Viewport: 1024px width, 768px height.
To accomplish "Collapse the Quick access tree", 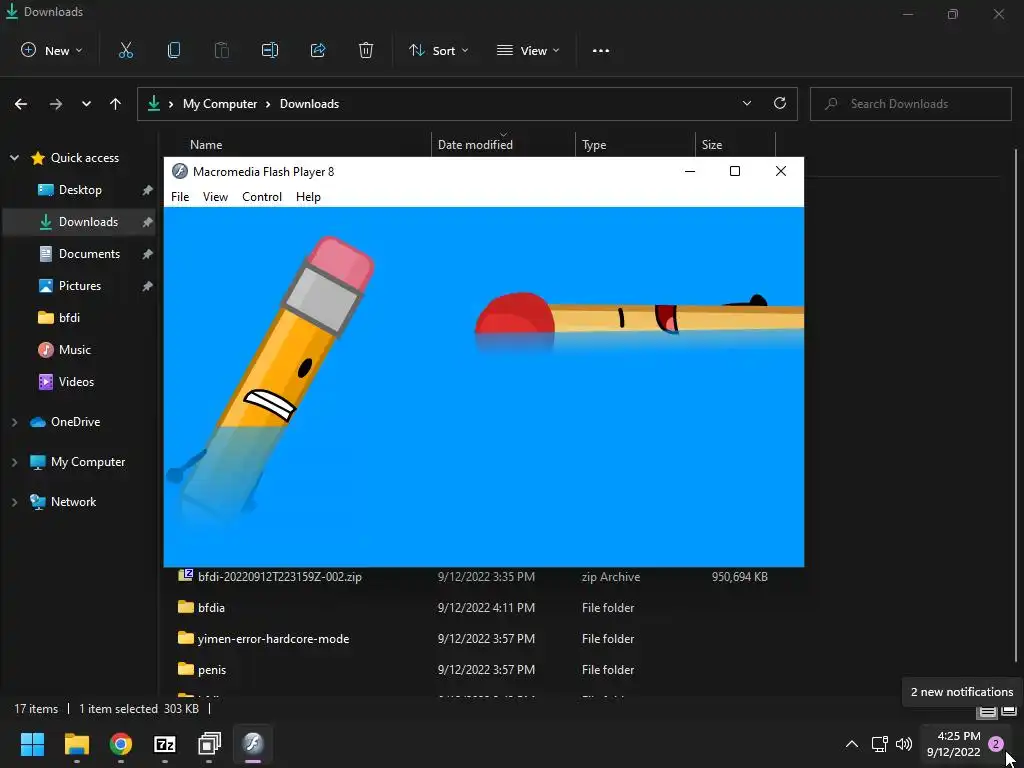I will pyautogui.click(x=14, y=158).
